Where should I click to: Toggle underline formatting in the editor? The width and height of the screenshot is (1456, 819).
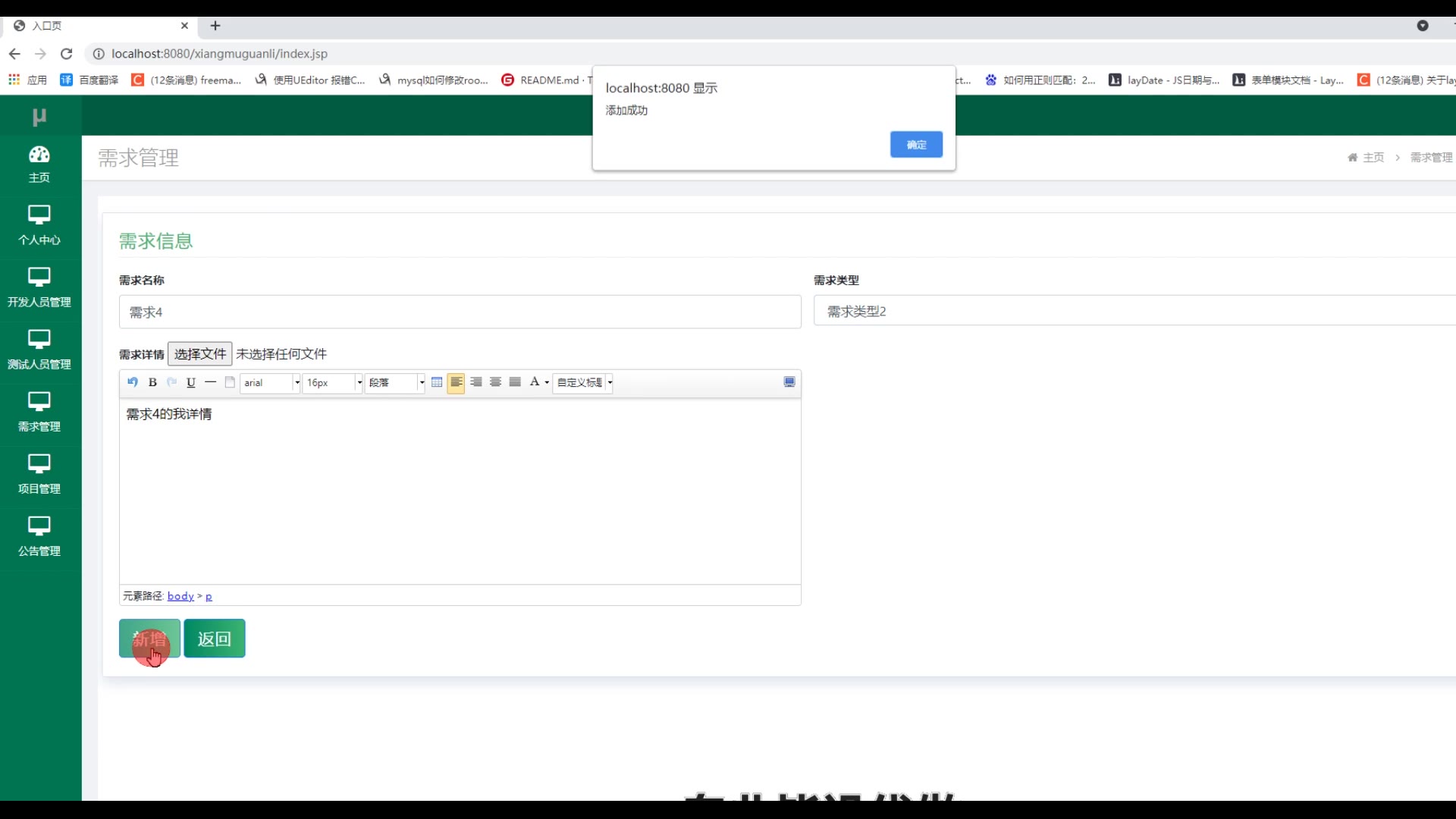pyautogui.click(x=191, y=382)
